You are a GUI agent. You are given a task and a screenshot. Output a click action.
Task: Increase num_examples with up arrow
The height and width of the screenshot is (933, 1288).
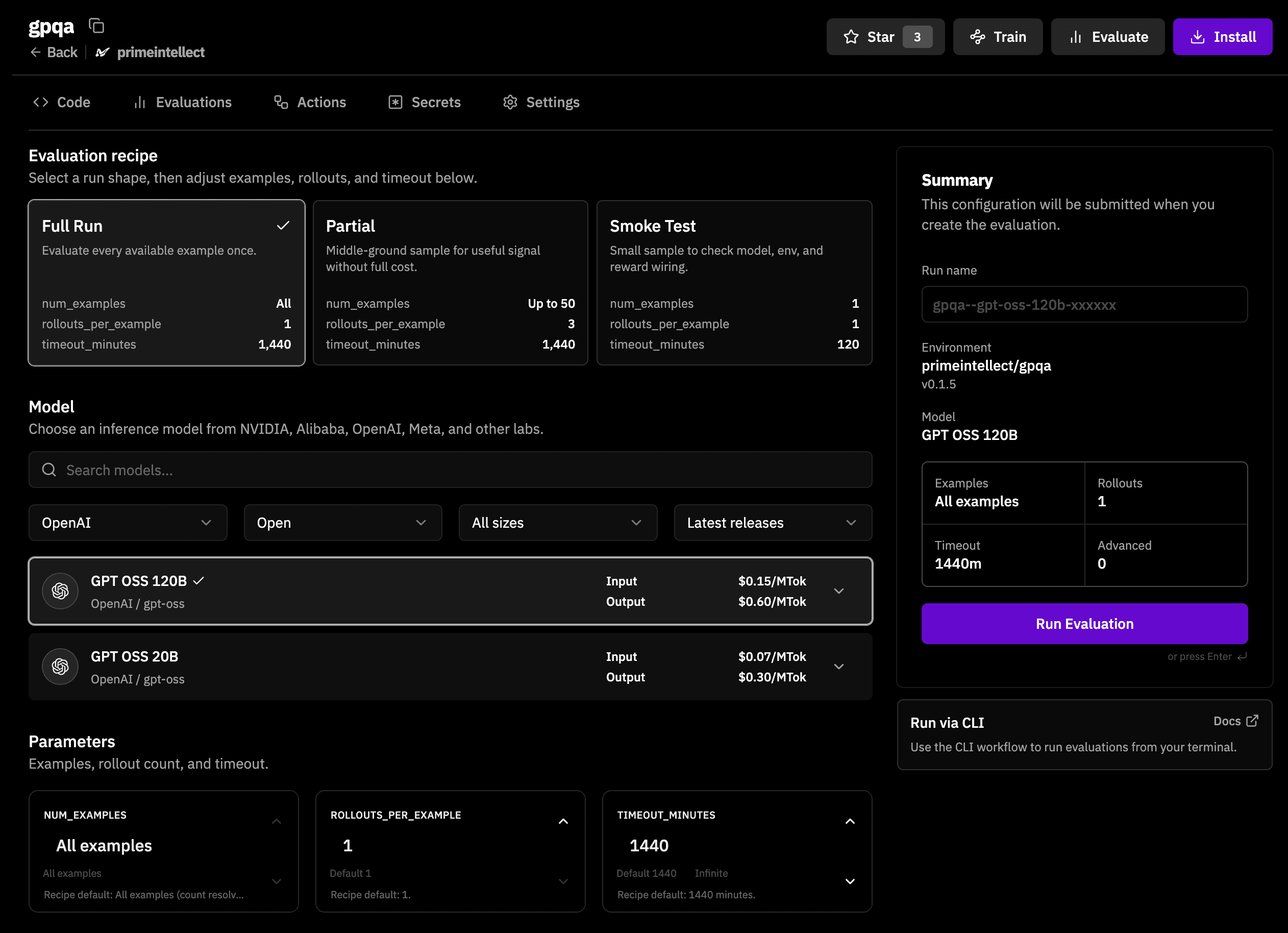tap(277, 822)
